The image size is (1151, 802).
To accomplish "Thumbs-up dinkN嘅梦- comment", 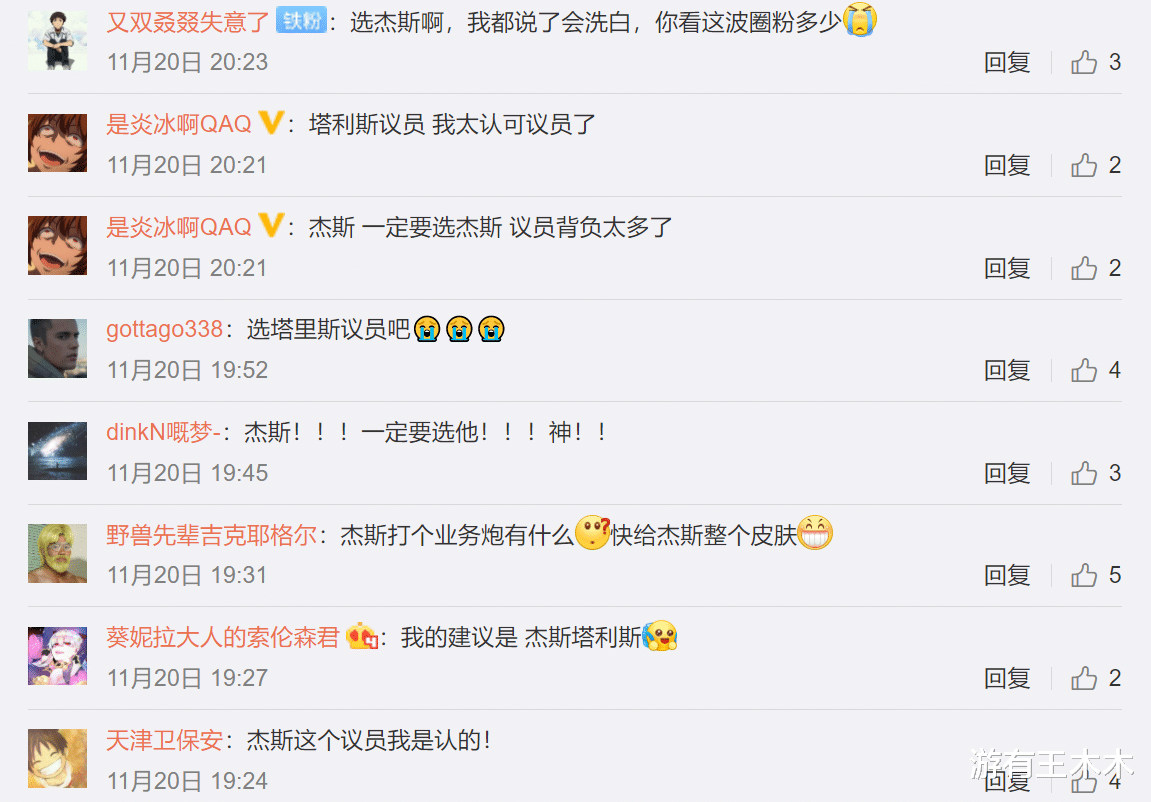I will (x=1083, y=473).
